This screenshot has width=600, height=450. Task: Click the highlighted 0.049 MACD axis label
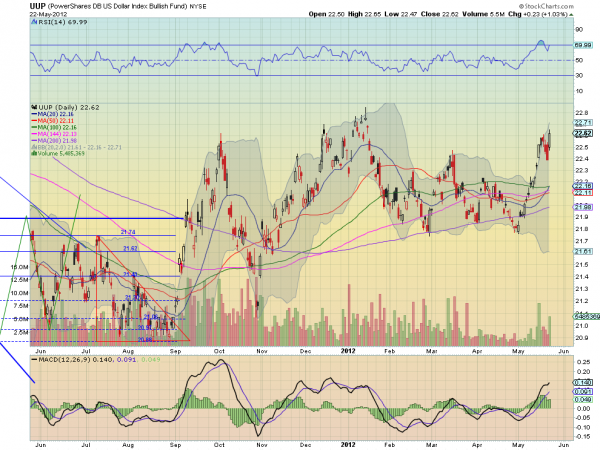pyautogui.click(x=583, y=399)
